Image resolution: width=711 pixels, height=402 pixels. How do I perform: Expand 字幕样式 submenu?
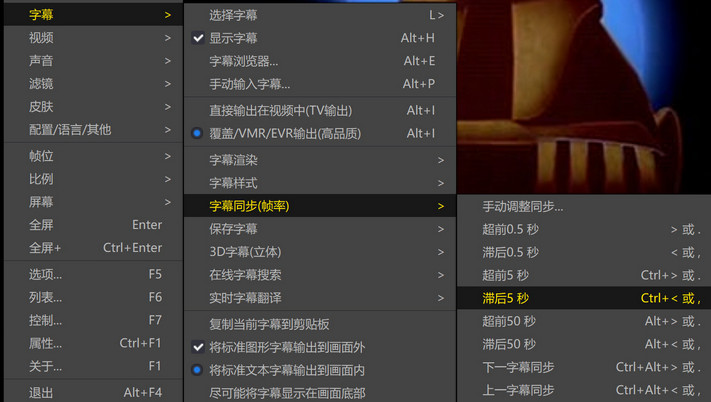tap(320, 183)
